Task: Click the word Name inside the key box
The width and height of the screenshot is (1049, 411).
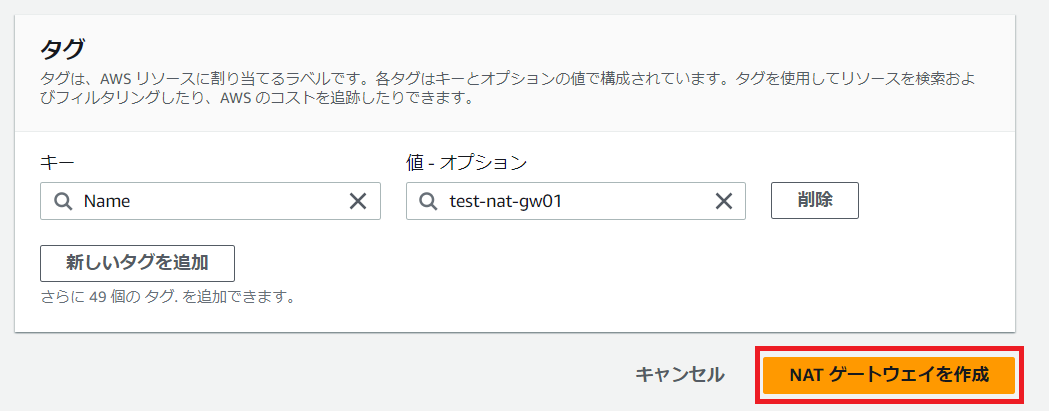Action: point(107,201)
